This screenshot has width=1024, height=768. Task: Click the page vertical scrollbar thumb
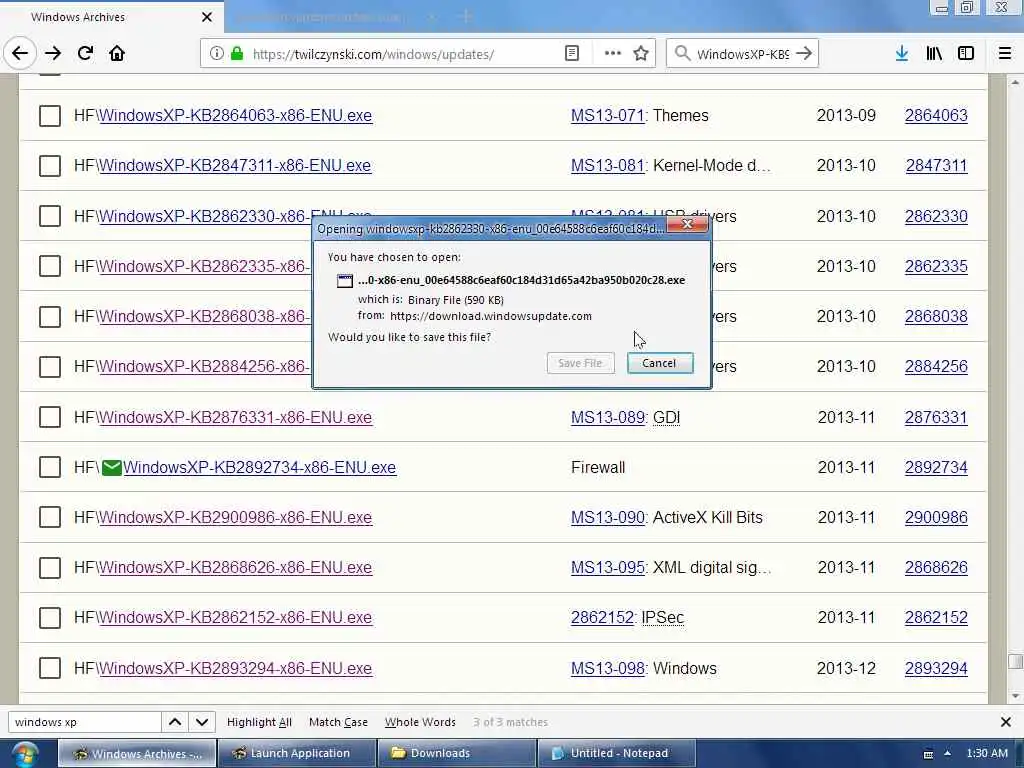click(1015, 661)
